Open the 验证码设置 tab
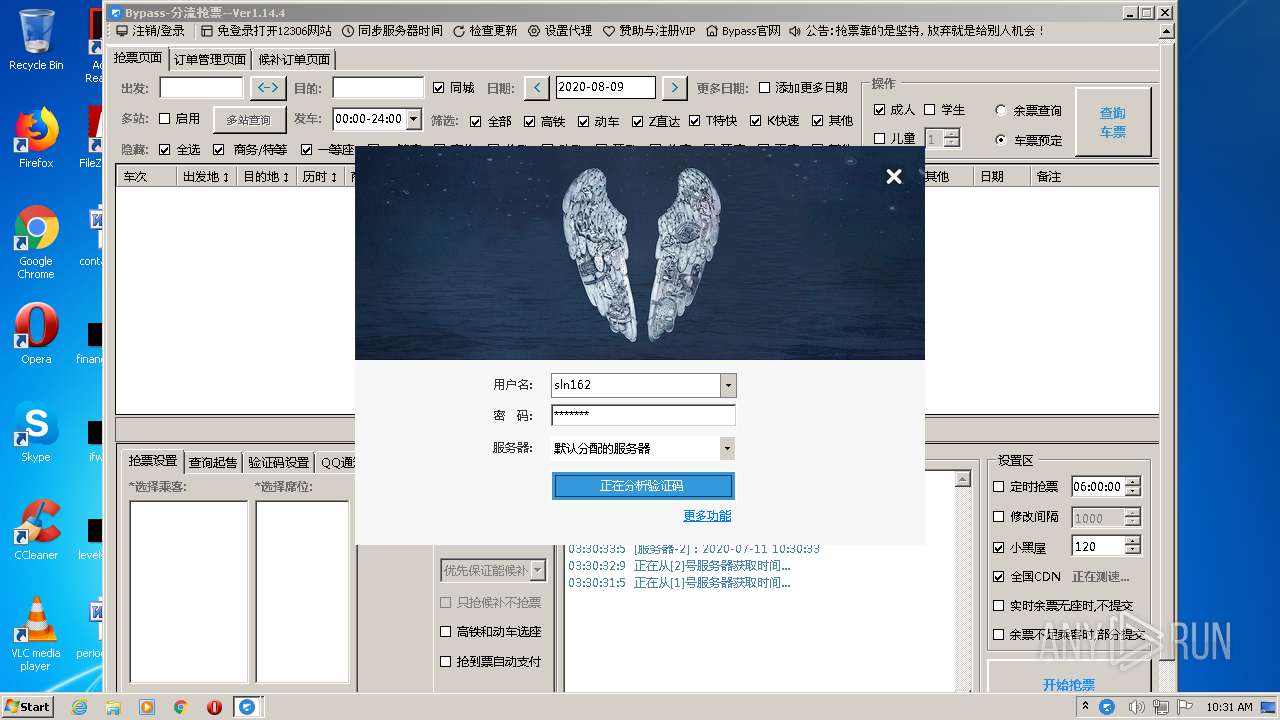1280x720 pixels. tap(279, 462)
